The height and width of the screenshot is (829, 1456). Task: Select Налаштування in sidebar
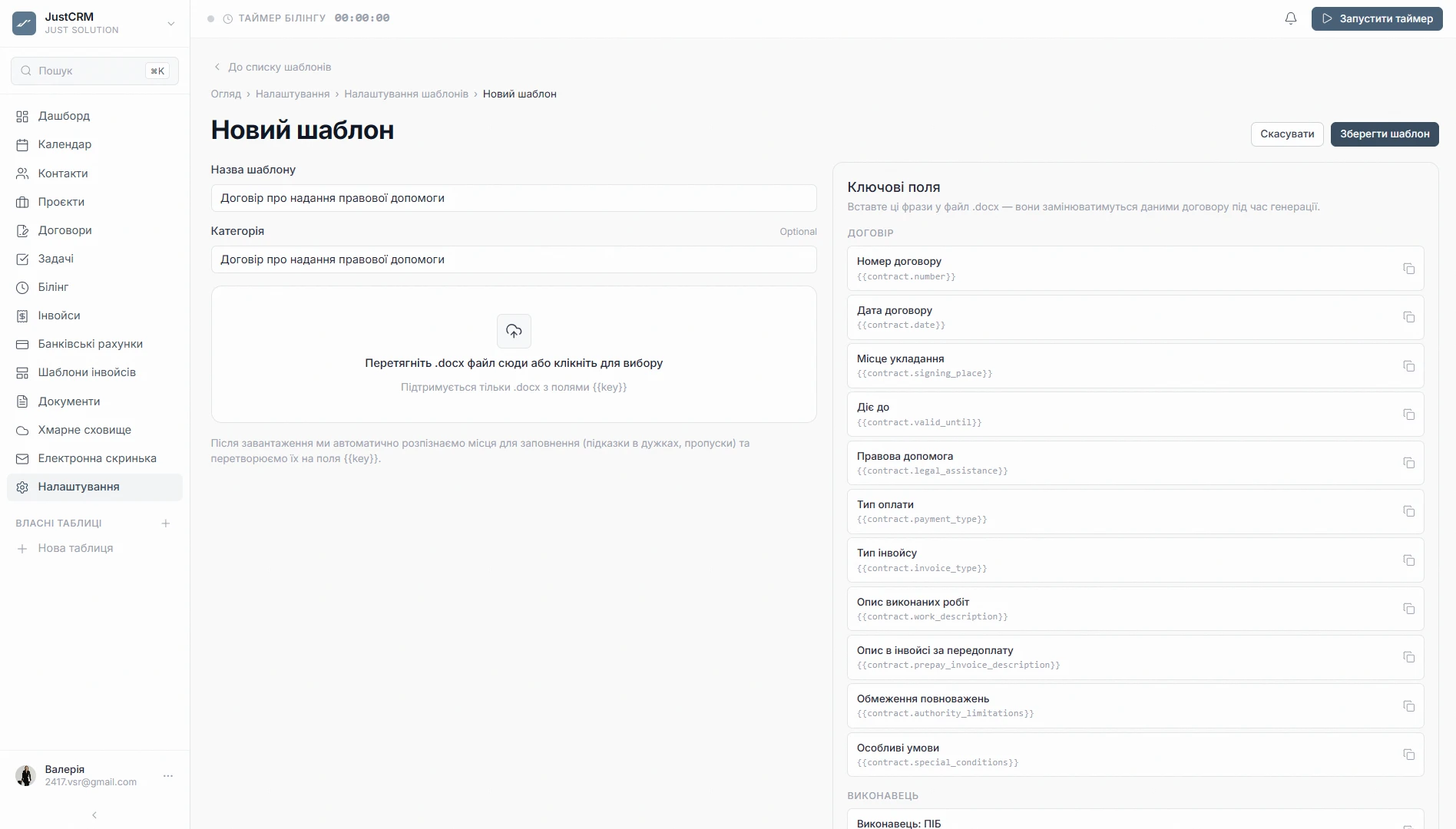(x=94, y=487)
